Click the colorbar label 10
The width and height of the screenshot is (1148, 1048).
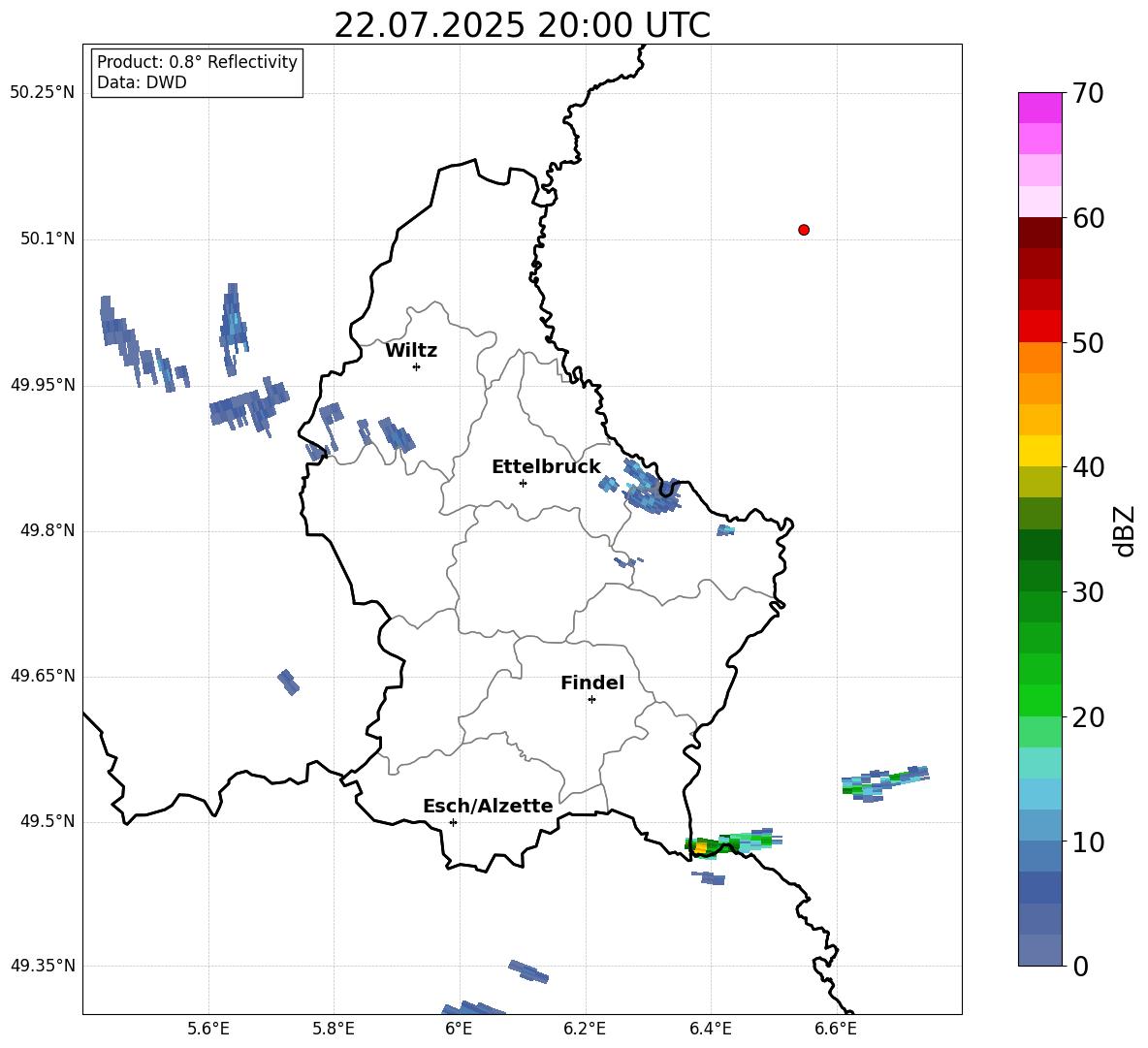tap(1088, 842)
